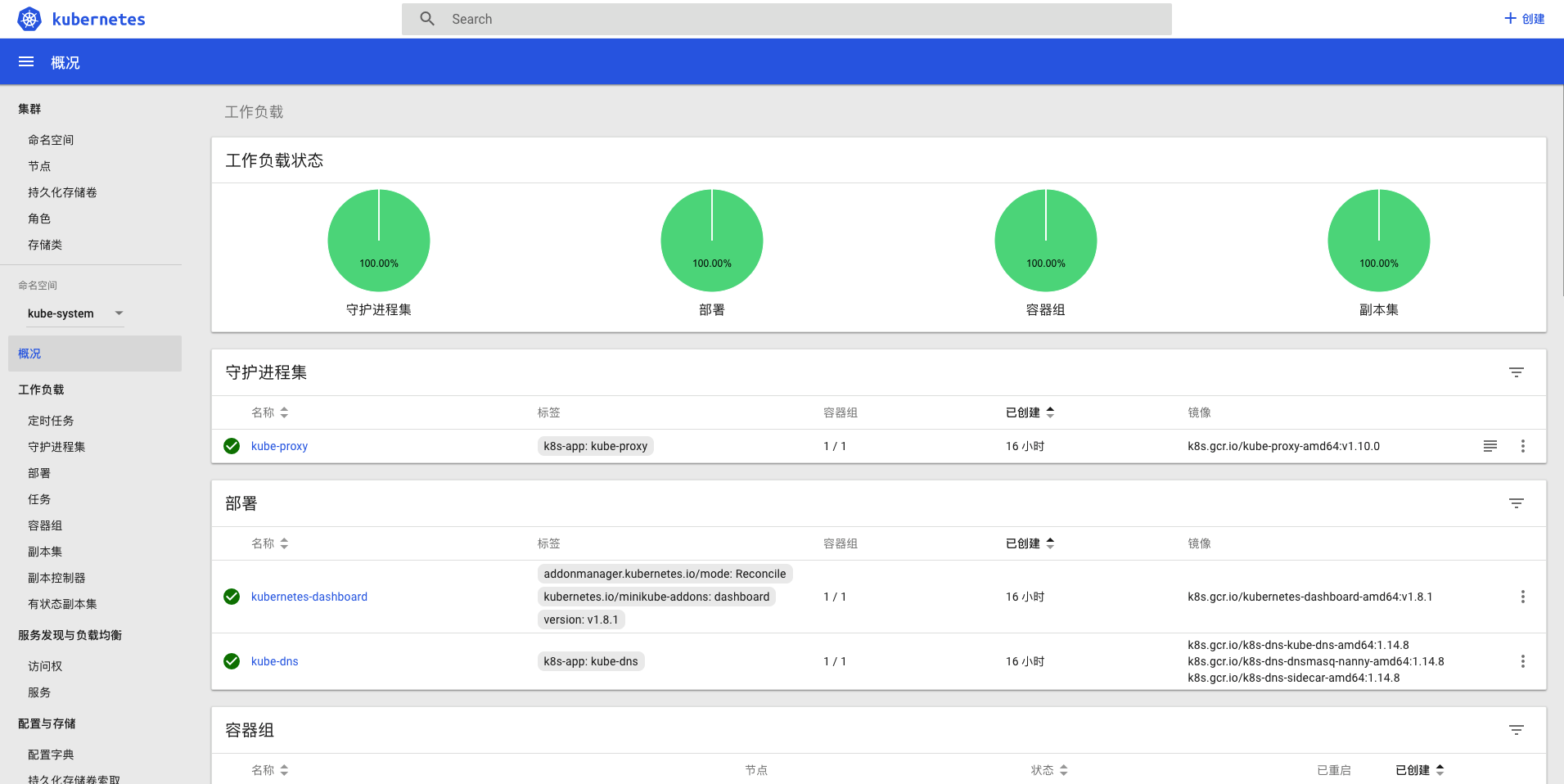Image resolution: width=1564 pixels, height=784 pixels.
Task: Click the search magnifier icon
Action: 427,19
